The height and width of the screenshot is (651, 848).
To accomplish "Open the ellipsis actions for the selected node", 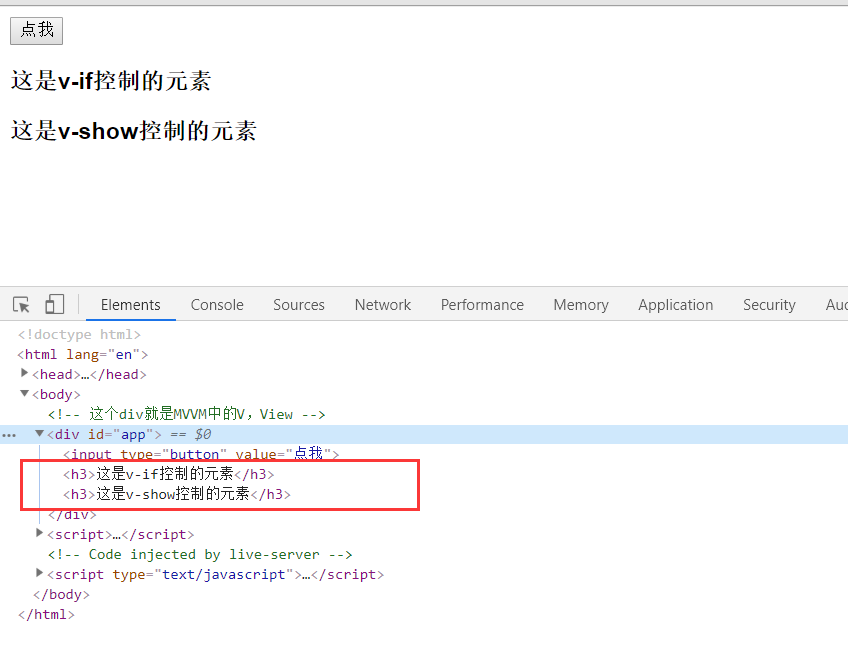I will tap(9, 435).
